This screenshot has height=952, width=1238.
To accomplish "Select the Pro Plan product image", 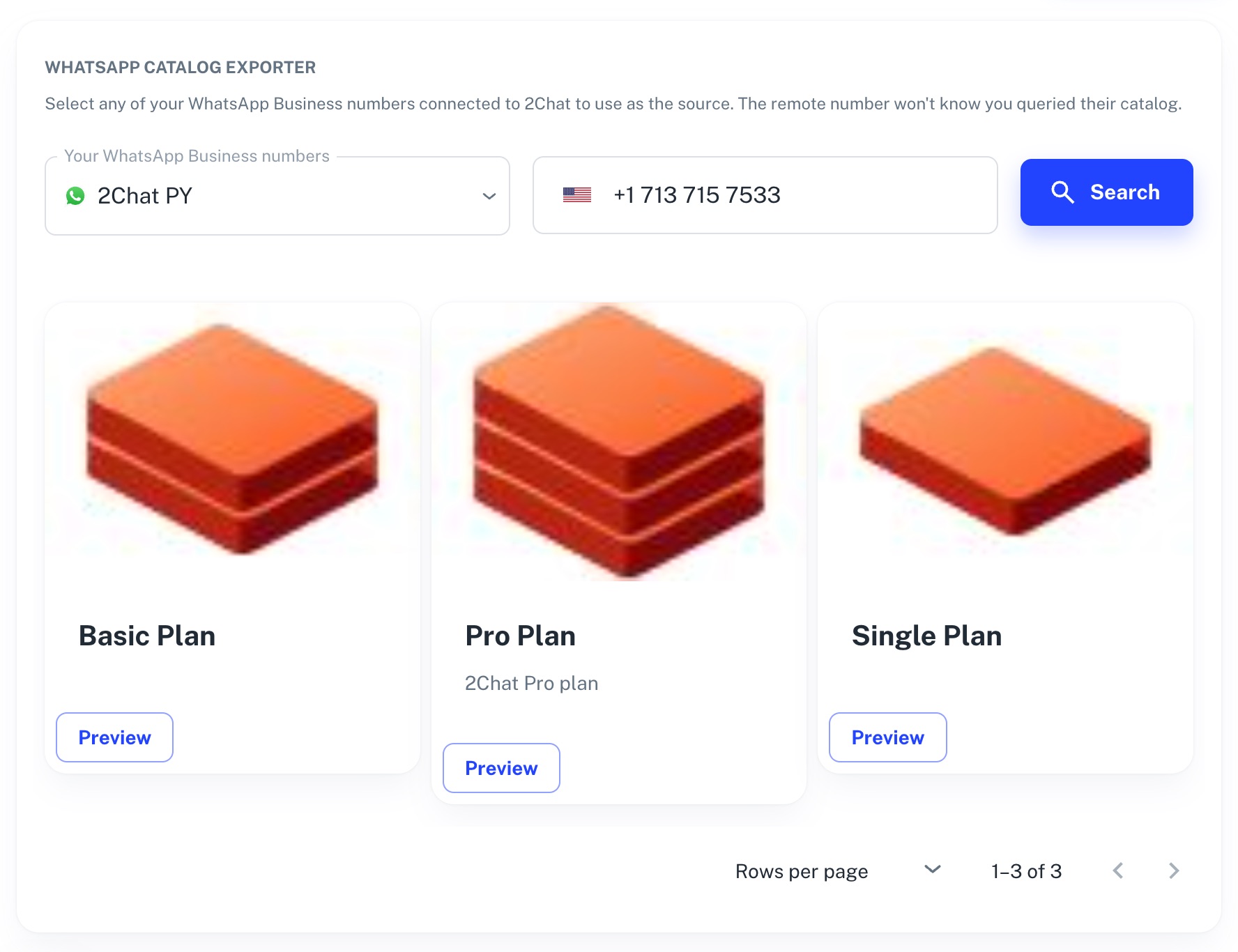I will click(619, 442).
